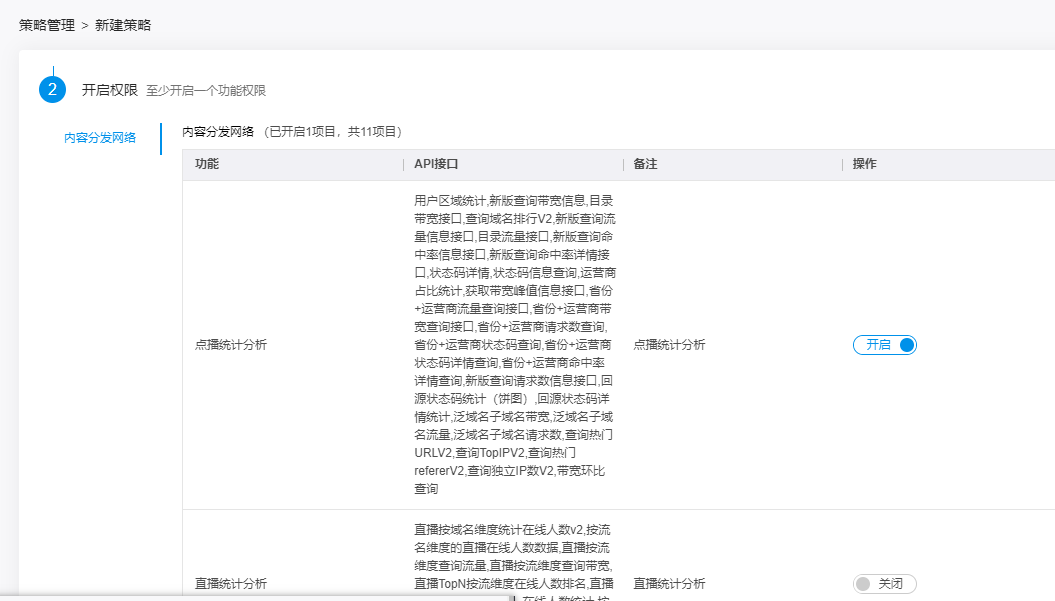Click the 直播统计分析 remark cell
The image size is (1055, 601).
tap(669, 584)
